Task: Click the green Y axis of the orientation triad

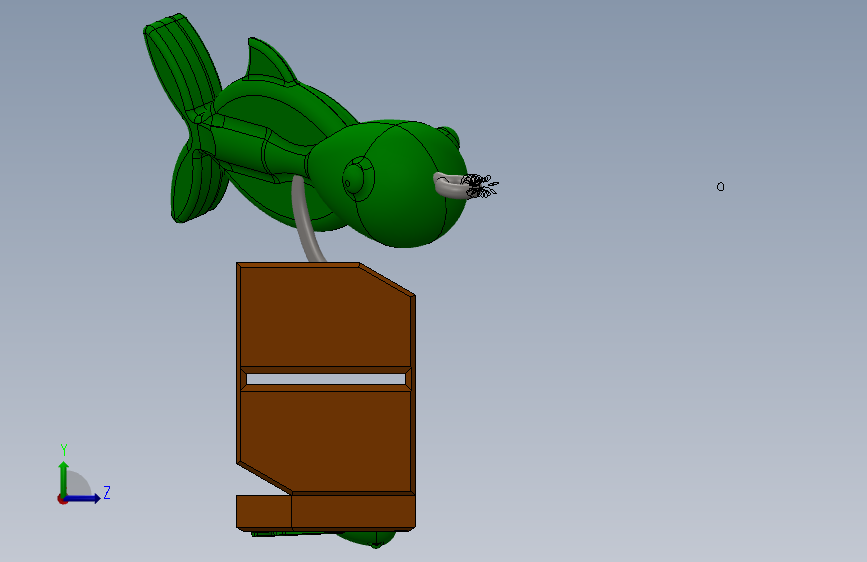Action: tap(64, 479)
